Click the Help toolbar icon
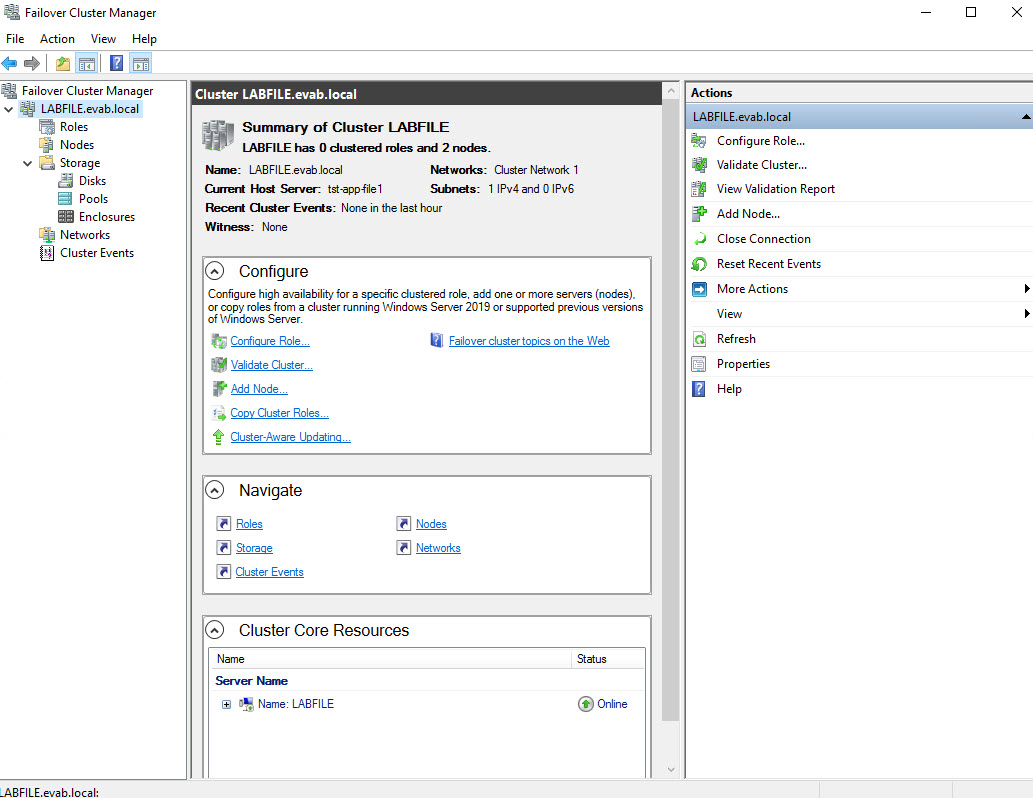 116,64
